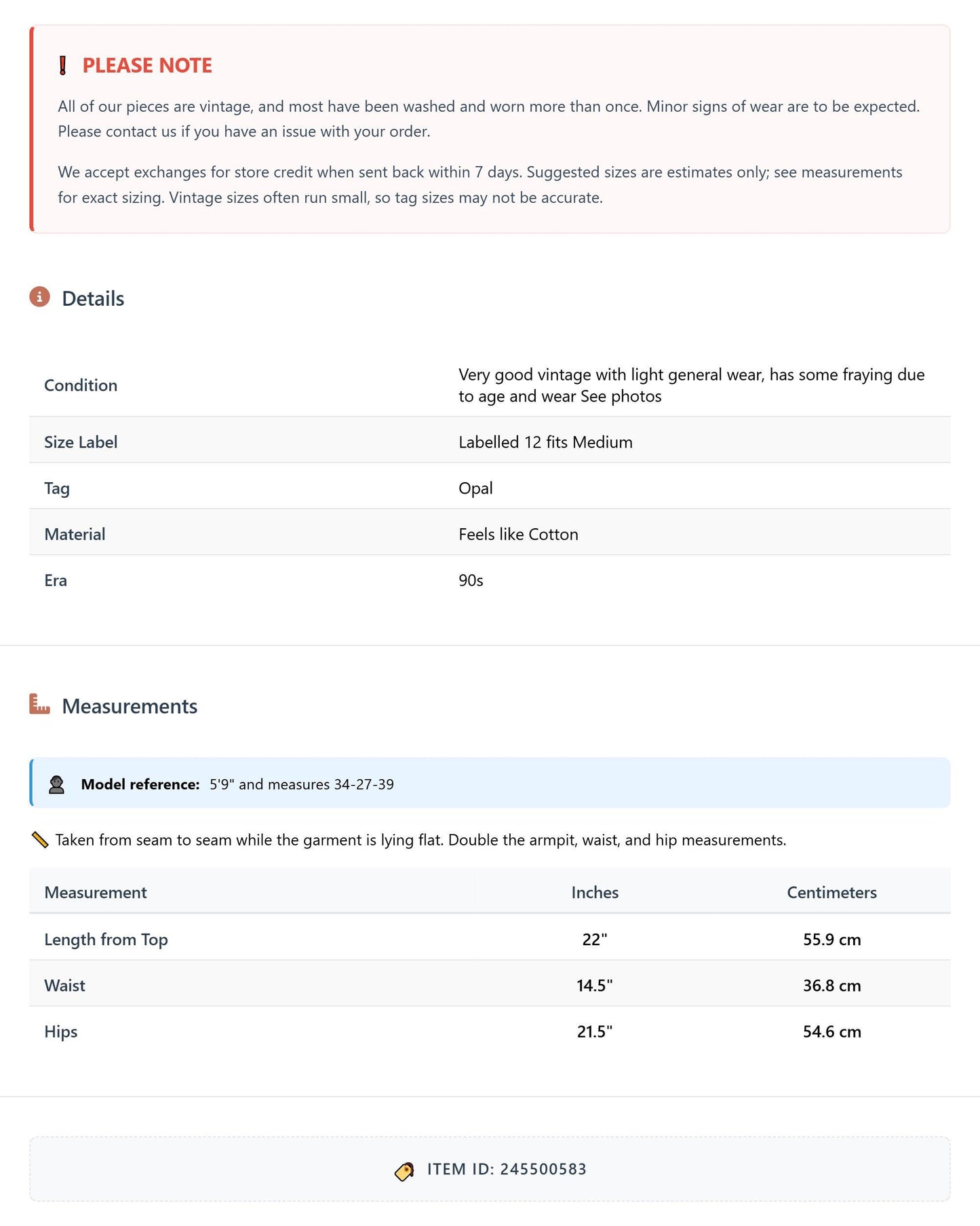Click the model reference person icon
Viewport: 980px width, 1226px height.
click(x=57, y=785)
